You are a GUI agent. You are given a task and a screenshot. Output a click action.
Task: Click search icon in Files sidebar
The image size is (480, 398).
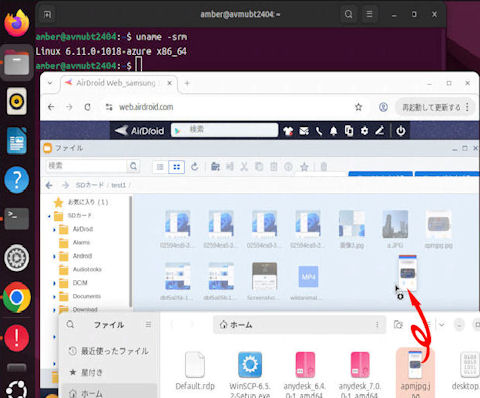tap(70, 324)
